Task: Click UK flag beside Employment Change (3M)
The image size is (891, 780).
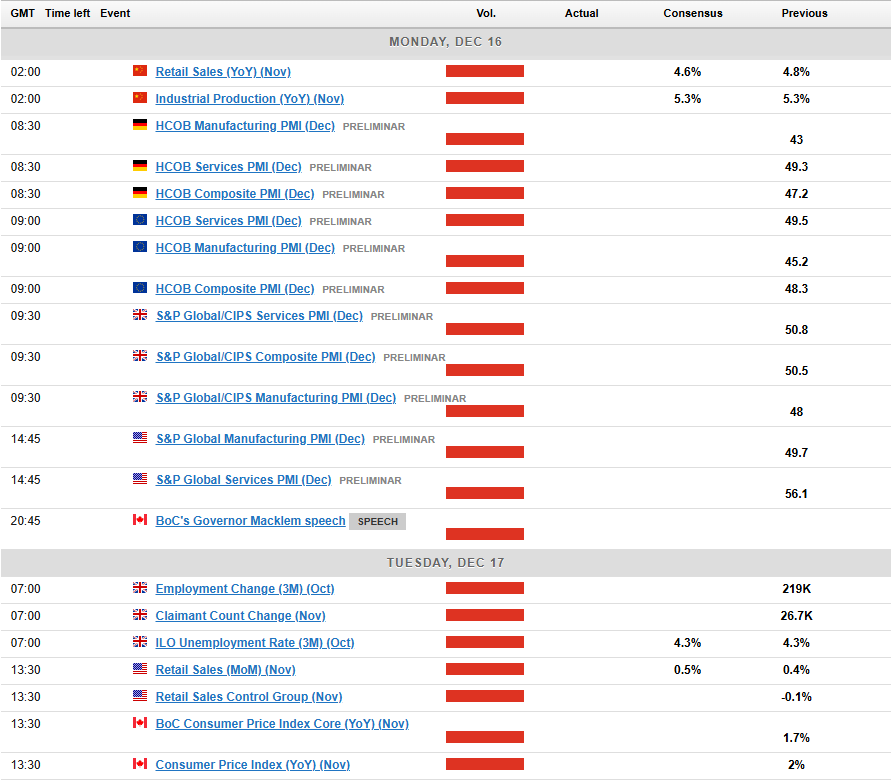Action: [140, 587]
